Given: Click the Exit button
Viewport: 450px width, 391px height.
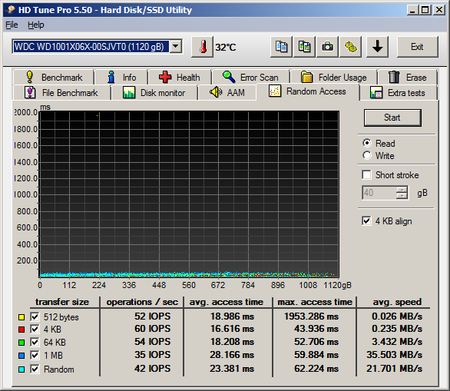Looking at the screenshot, I should click(417, 47).
